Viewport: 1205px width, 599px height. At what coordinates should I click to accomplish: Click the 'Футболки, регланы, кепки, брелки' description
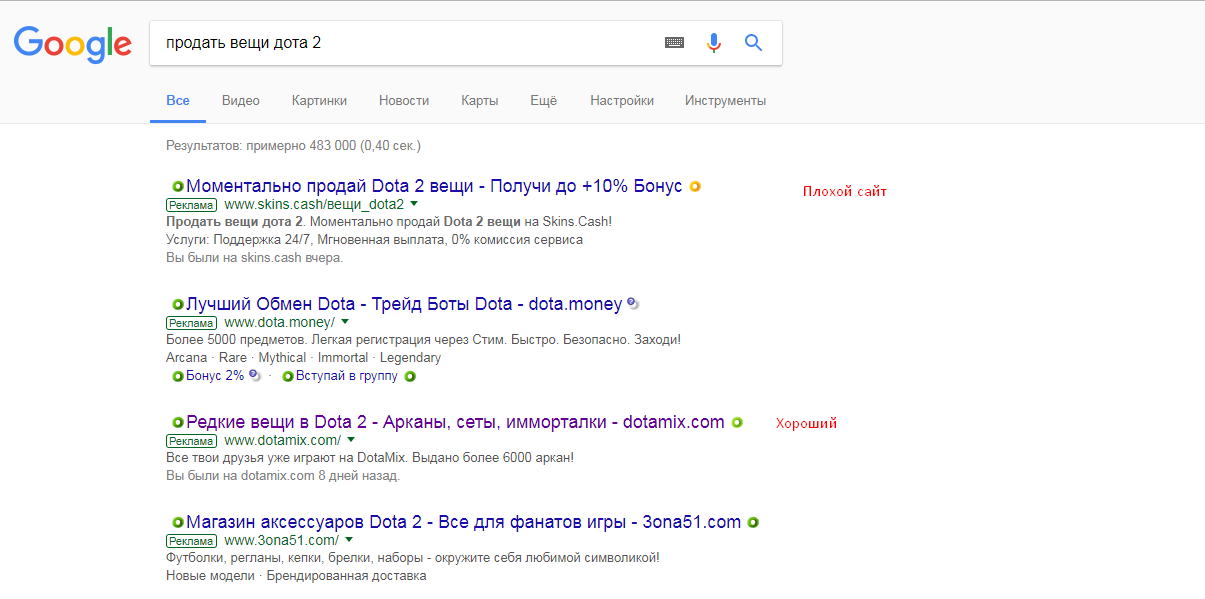point(412,558)
